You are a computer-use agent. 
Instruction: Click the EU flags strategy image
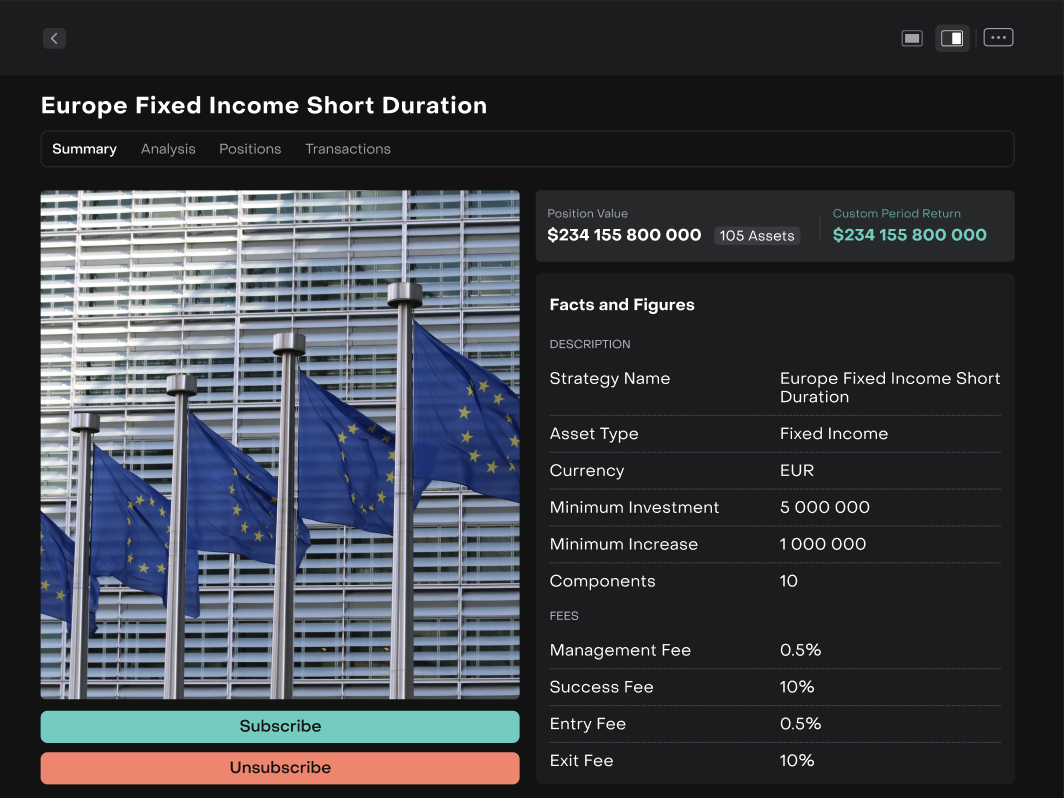click(x=280, y=444)
